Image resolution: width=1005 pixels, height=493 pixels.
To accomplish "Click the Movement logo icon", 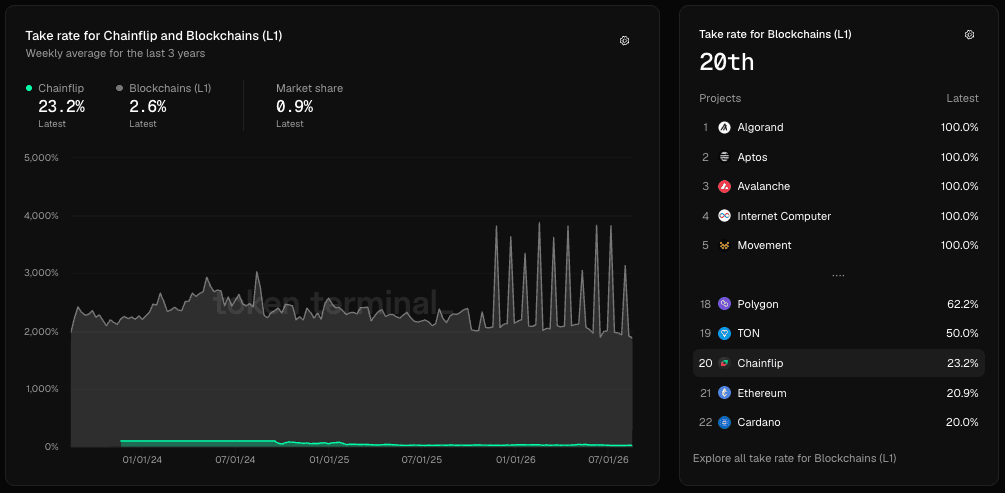I will point(724,246).
